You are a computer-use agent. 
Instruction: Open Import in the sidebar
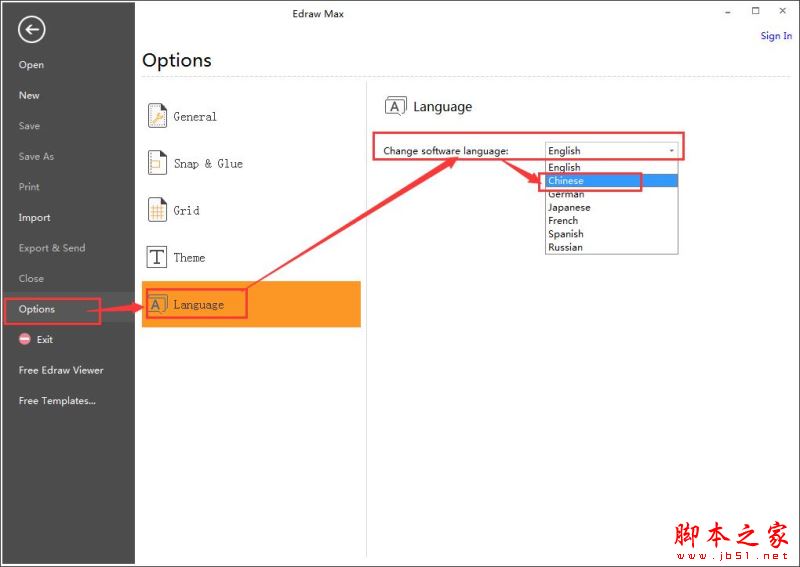click(34, 217)
